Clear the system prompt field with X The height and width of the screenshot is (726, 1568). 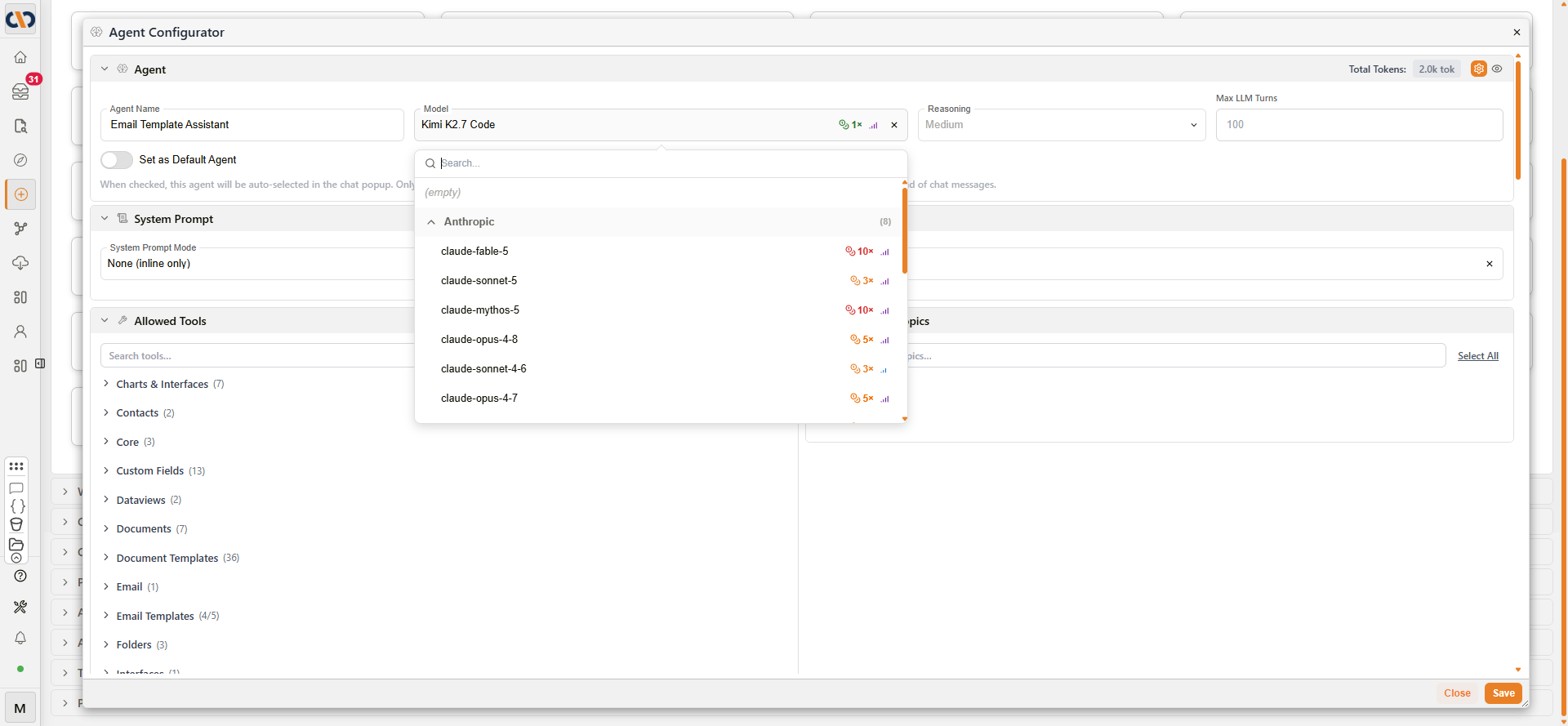[x=1490, y=264]
